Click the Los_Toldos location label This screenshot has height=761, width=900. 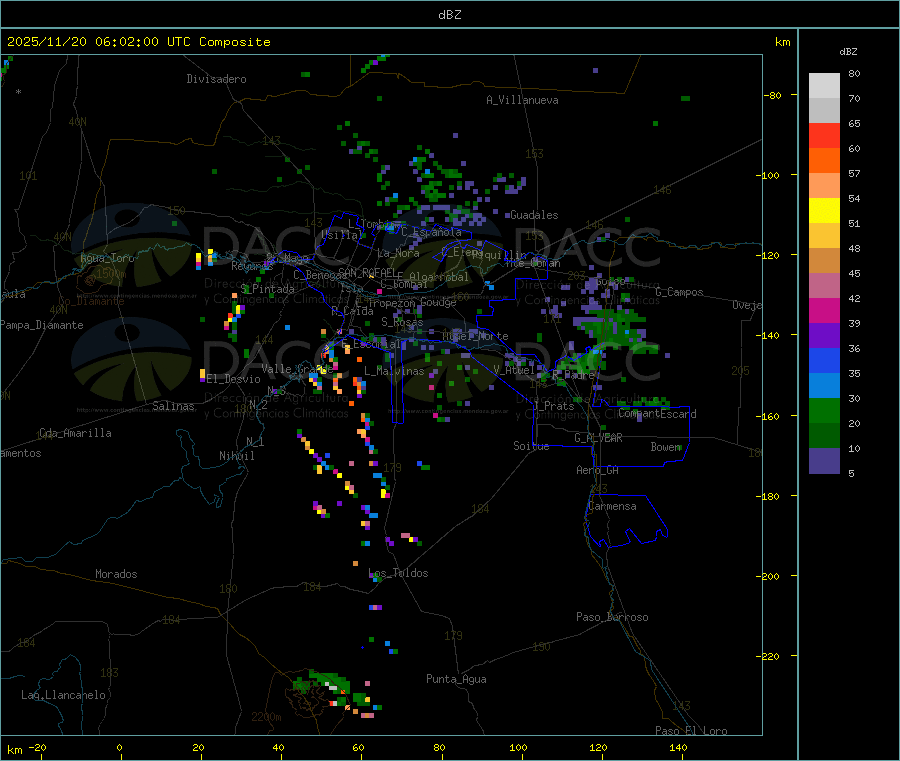click(398, 573)
